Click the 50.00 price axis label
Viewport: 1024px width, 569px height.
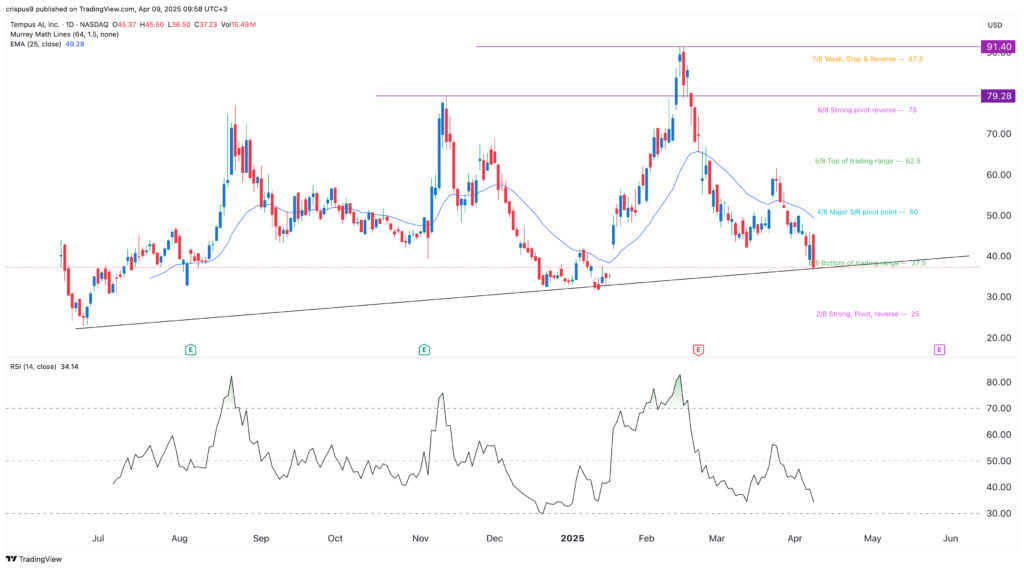pyautogui.click(x=999, y=216)
